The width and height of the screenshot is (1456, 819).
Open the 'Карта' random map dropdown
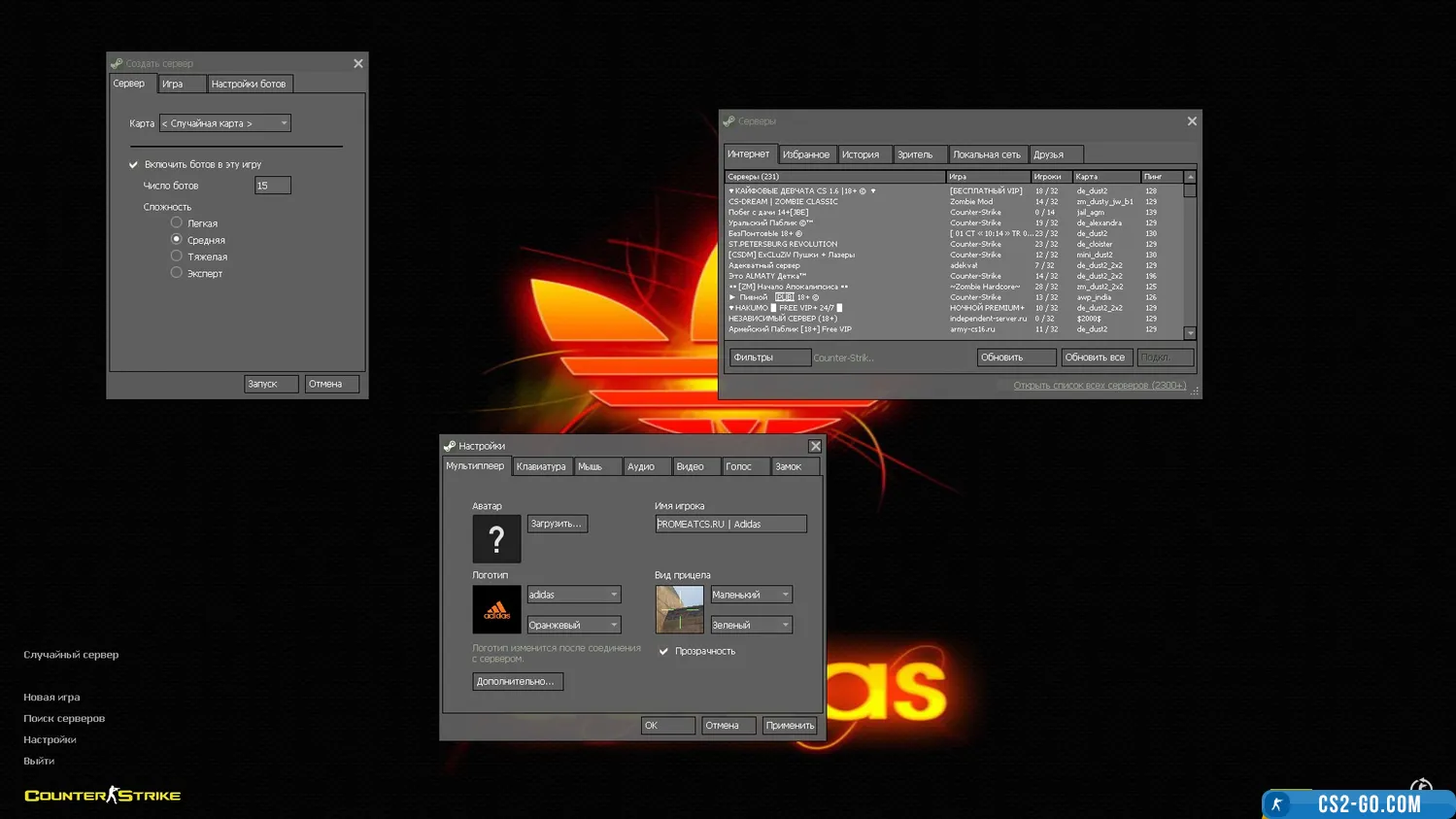(x=224, y=123)
